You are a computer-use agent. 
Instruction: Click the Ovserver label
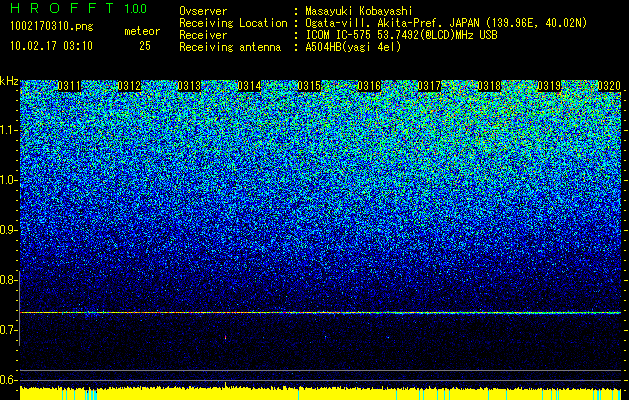point(203,11)
